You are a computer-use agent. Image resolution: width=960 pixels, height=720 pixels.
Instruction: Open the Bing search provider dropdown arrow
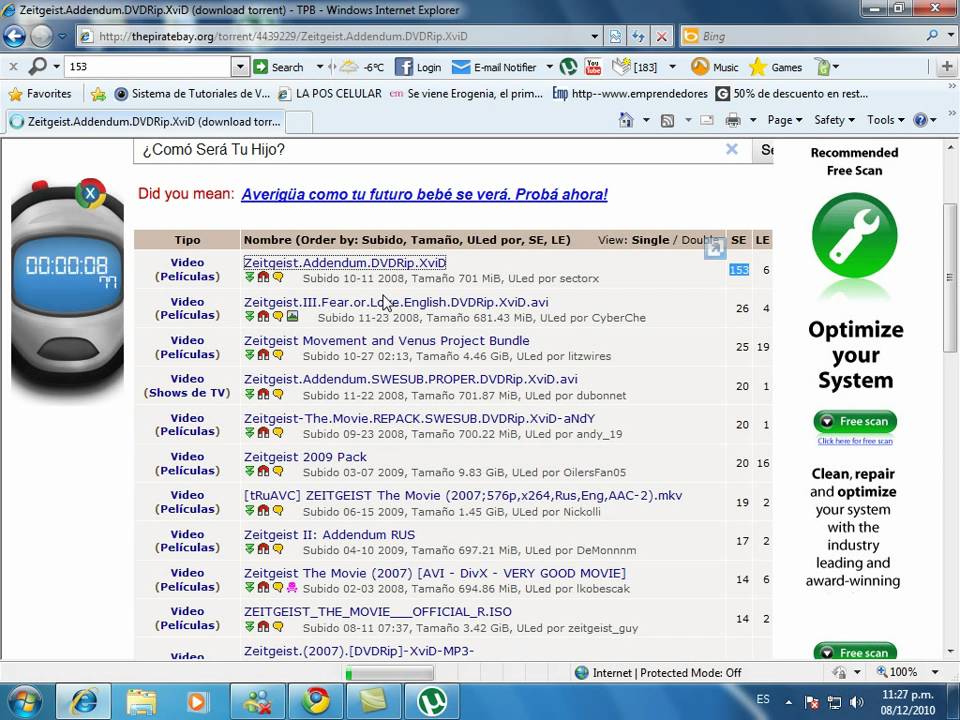tap(951, 36)
